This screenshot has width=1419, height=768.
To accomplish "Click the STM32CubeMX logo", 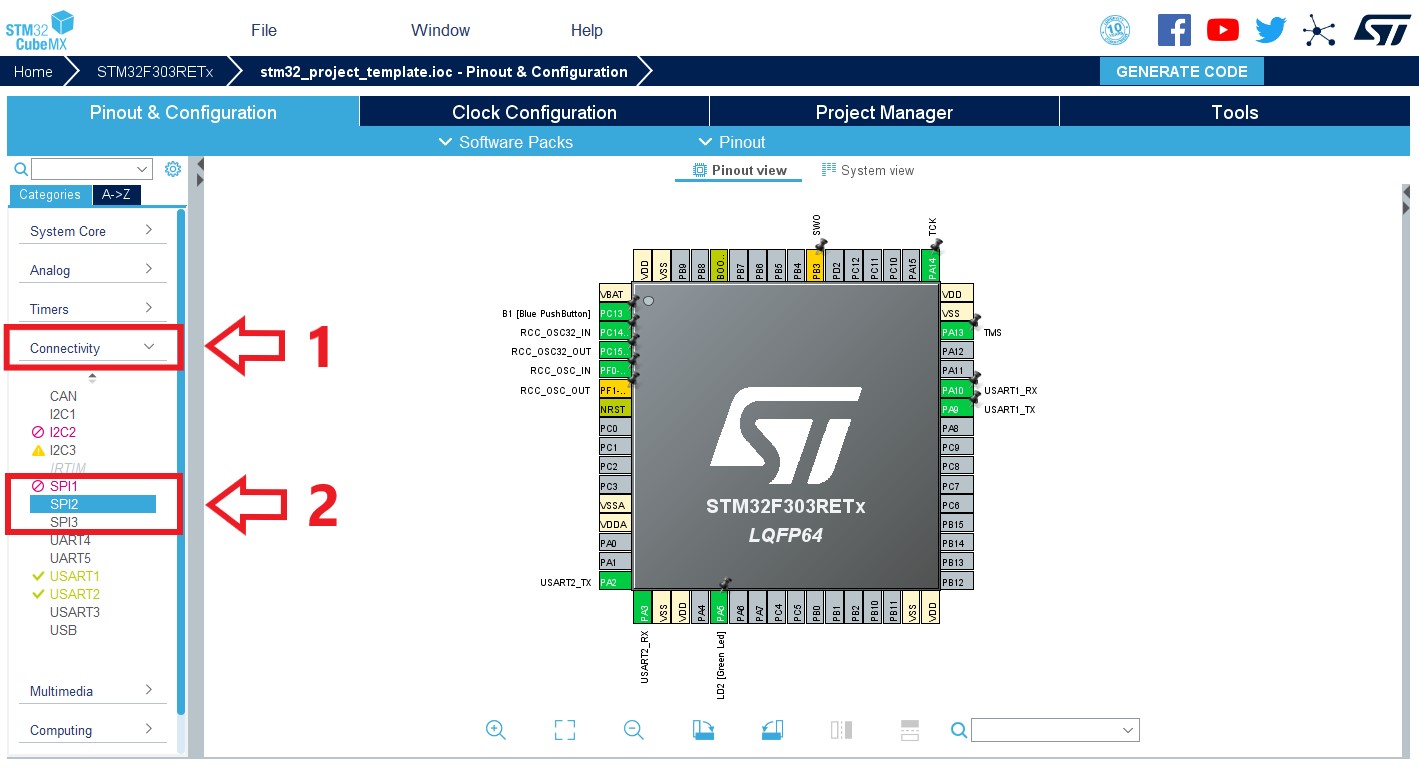I will 41,30.
